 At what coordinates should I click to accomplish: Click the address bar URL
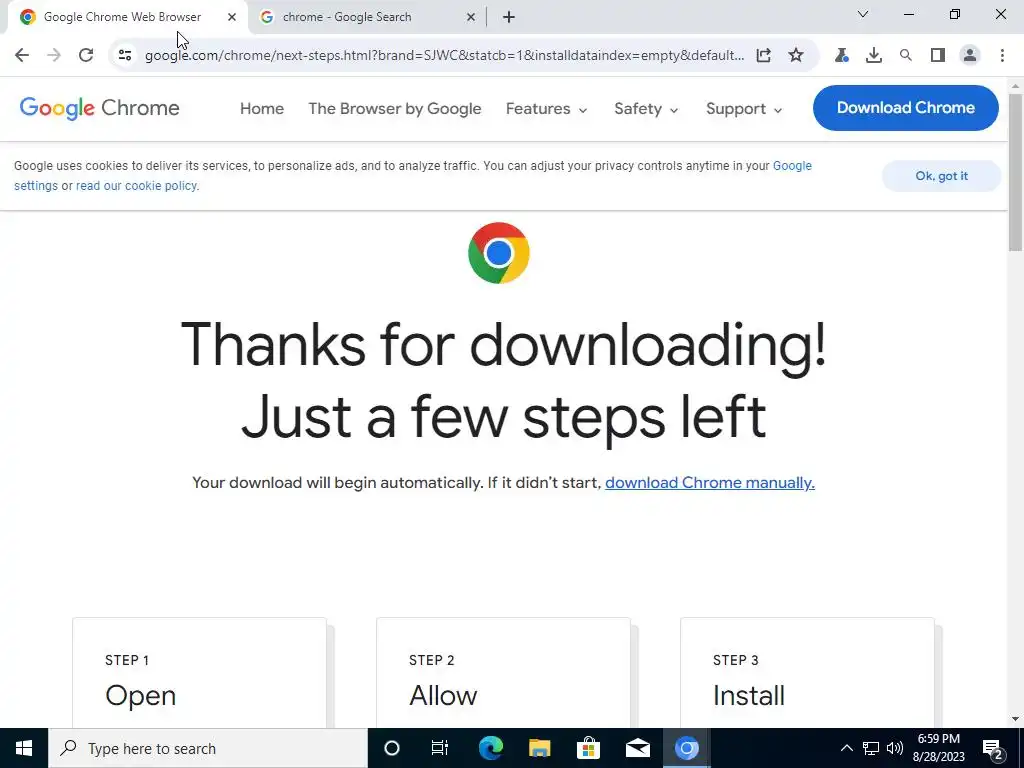[444, 56]
